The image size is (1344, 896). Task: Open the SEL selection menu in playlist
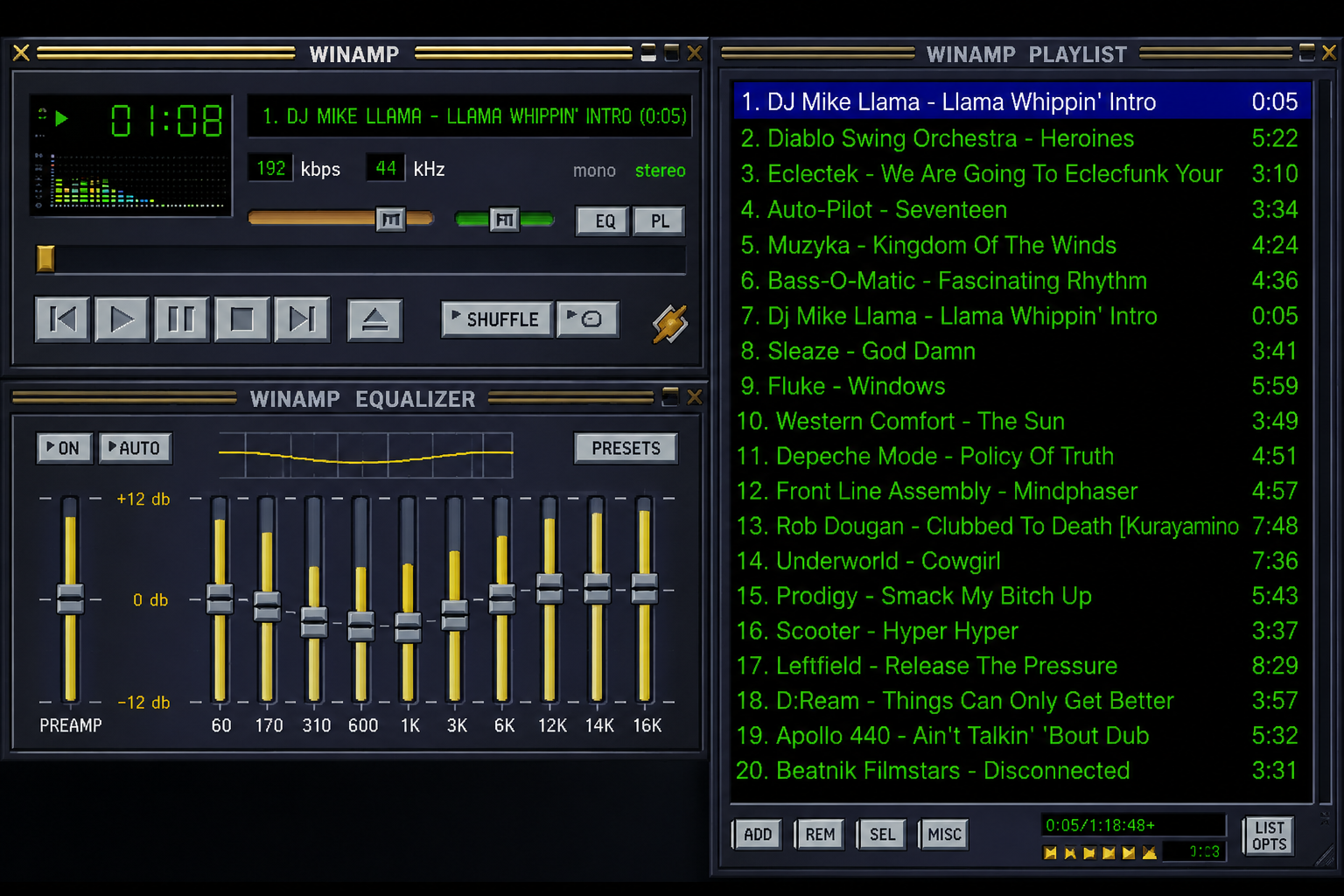coord(882,835)
